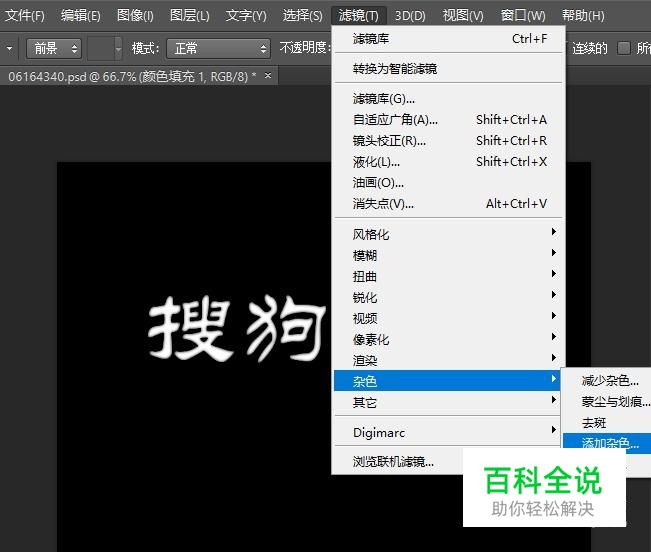
Task: Choose 镜头校正(R)... filter
Action: pos(450,141)
